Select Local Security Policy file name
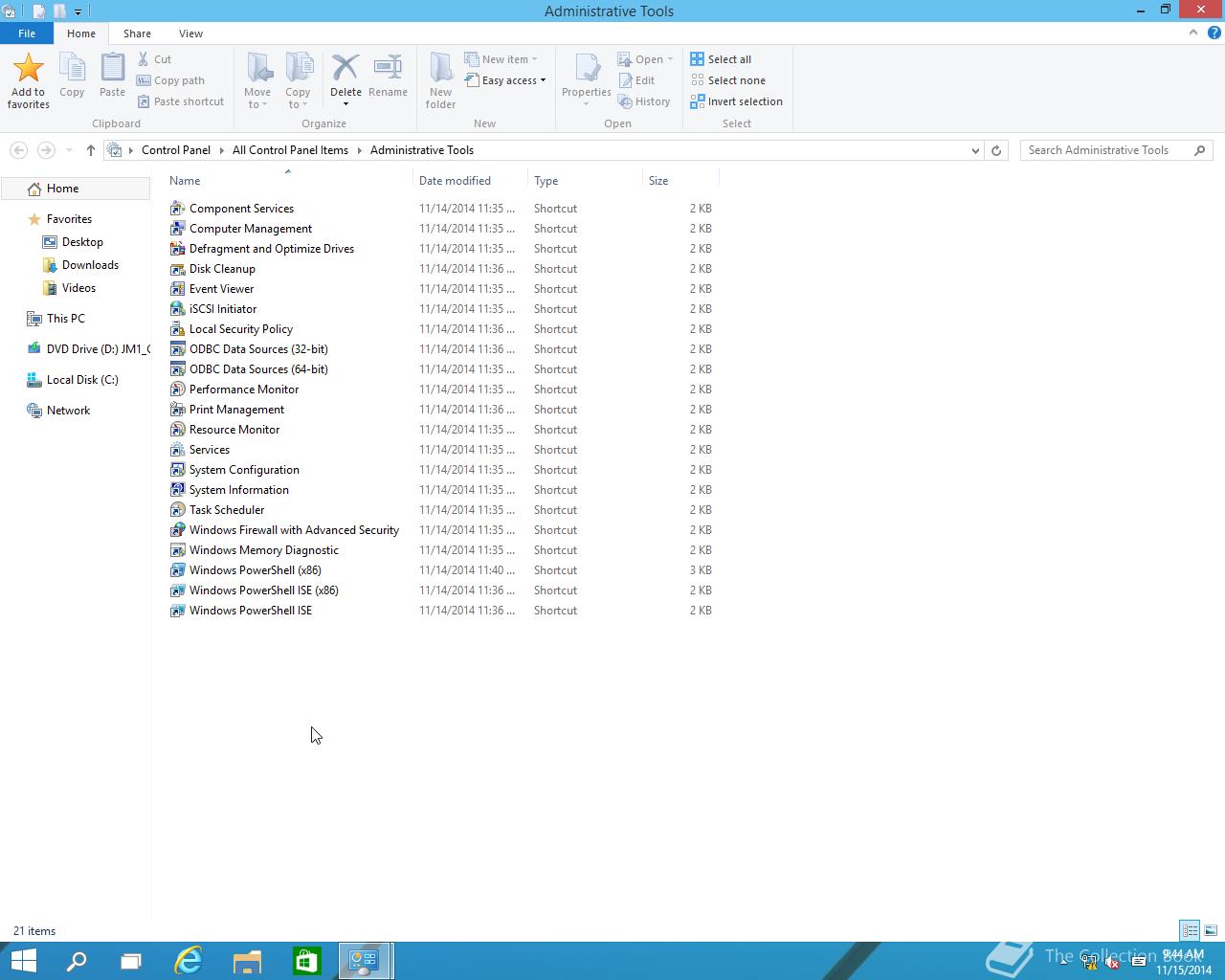 (241, 329)
